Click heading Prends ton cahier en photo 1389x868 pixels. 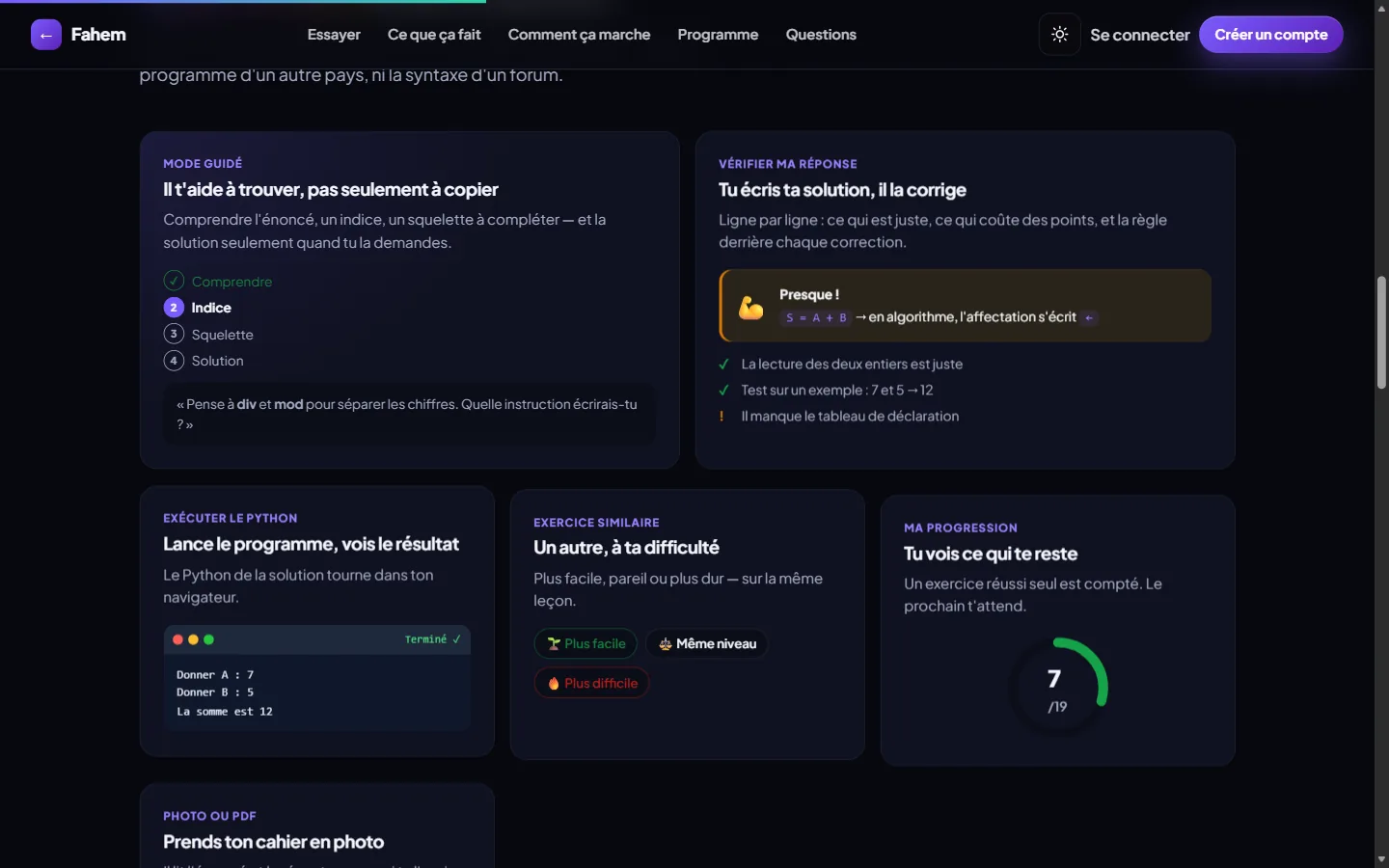click(274, 842)
